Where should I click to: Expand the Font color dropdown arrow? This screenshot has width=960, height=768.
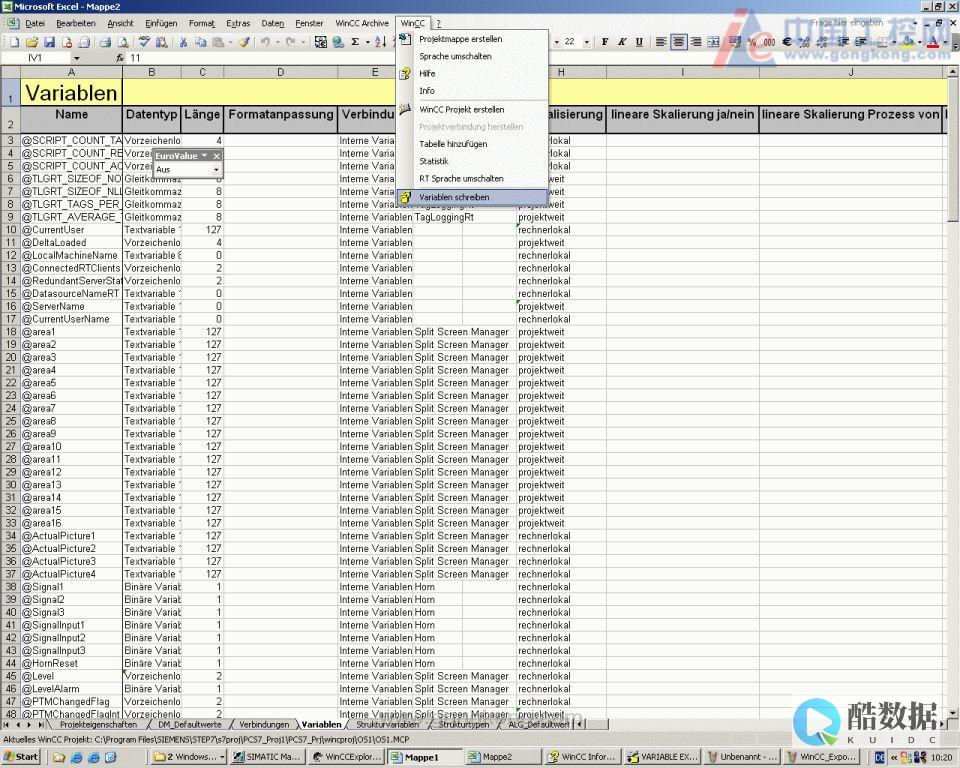coord(945,42)
